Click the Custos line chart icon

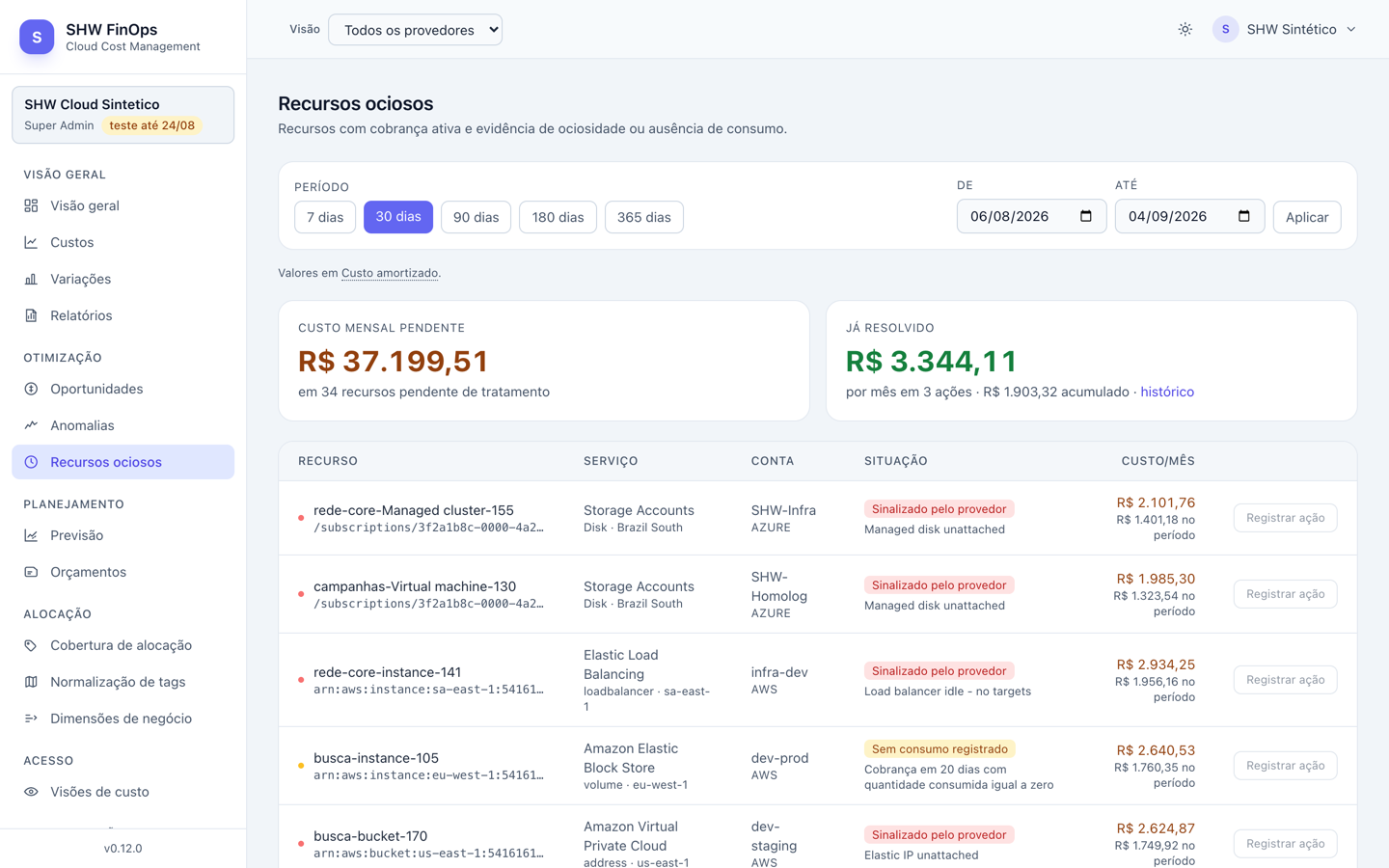coord(31,242)
